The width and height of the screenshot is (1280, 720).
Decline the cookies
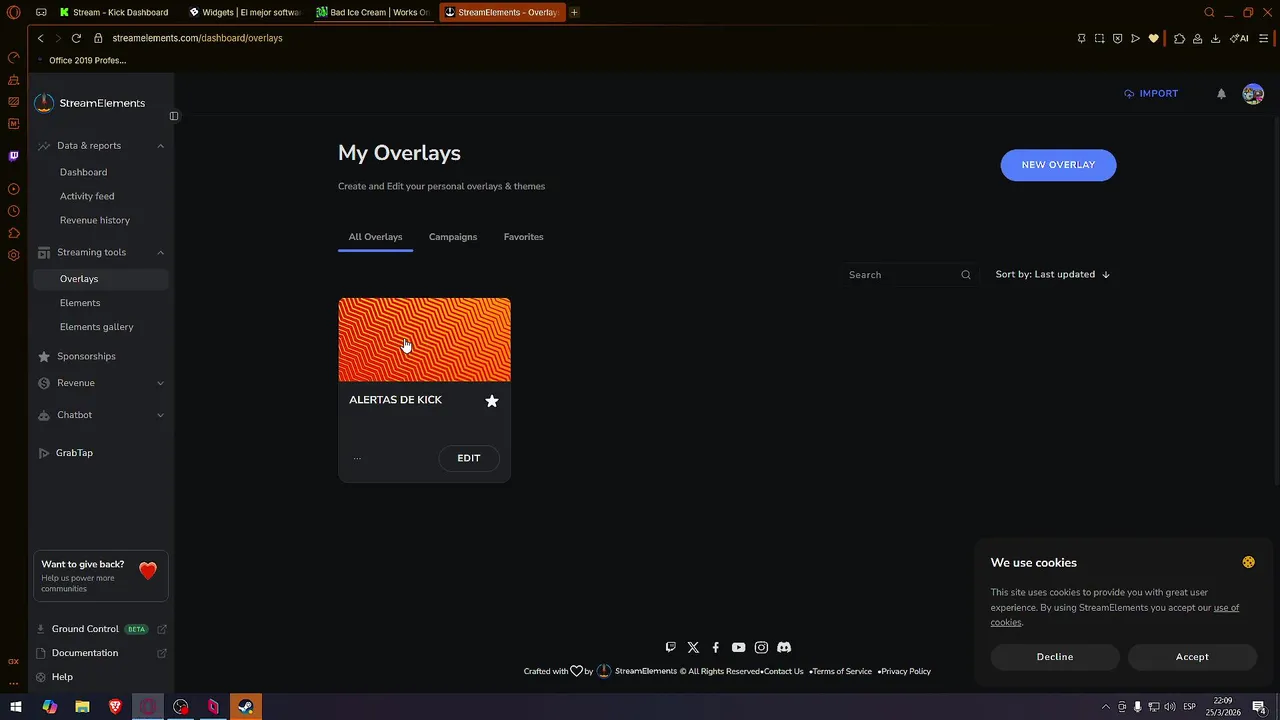click(x=1055, y=657)
